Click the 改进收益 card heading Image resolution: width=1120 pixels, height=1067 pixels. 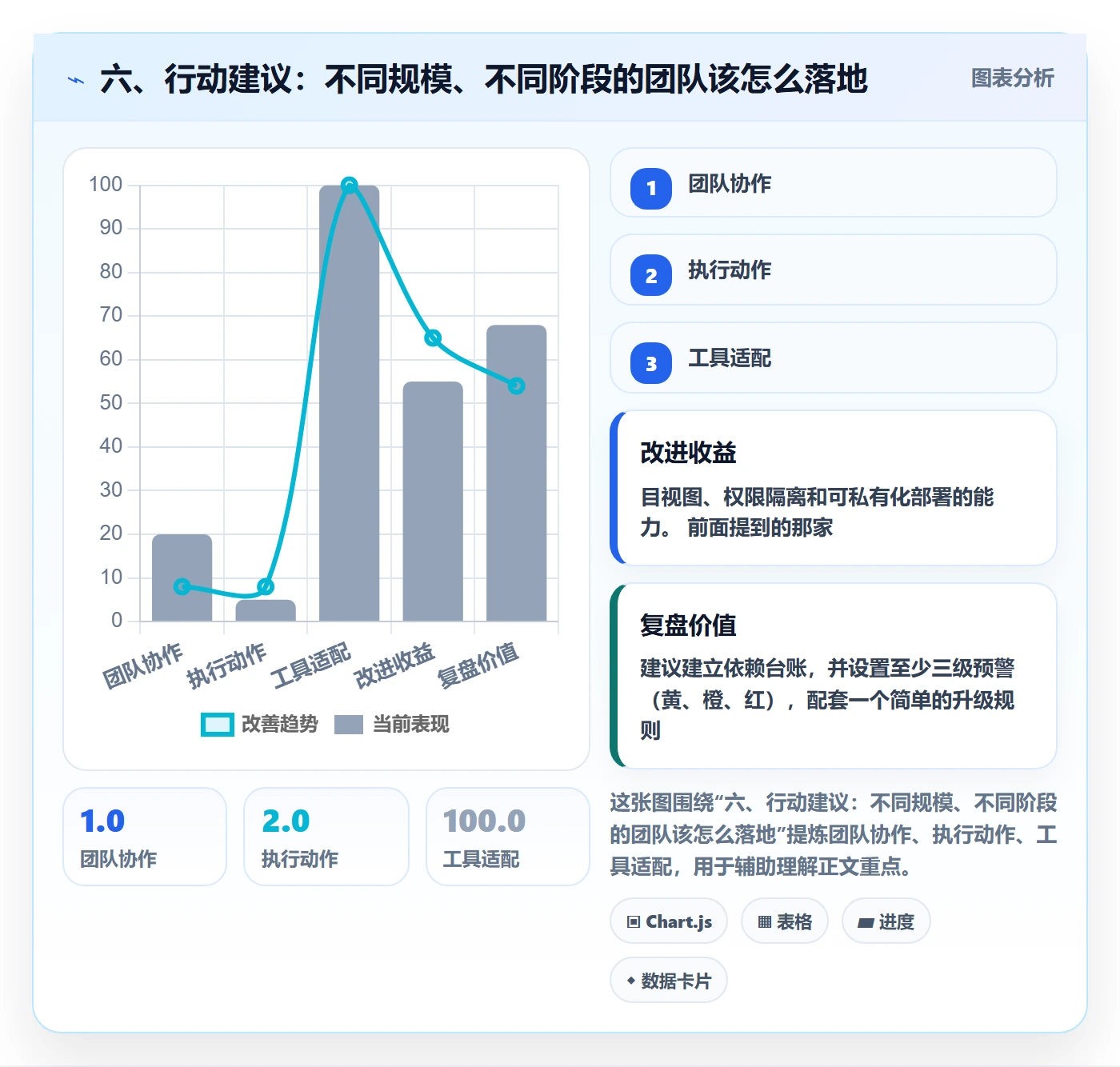pyautogui.click(x=688, y=453)
